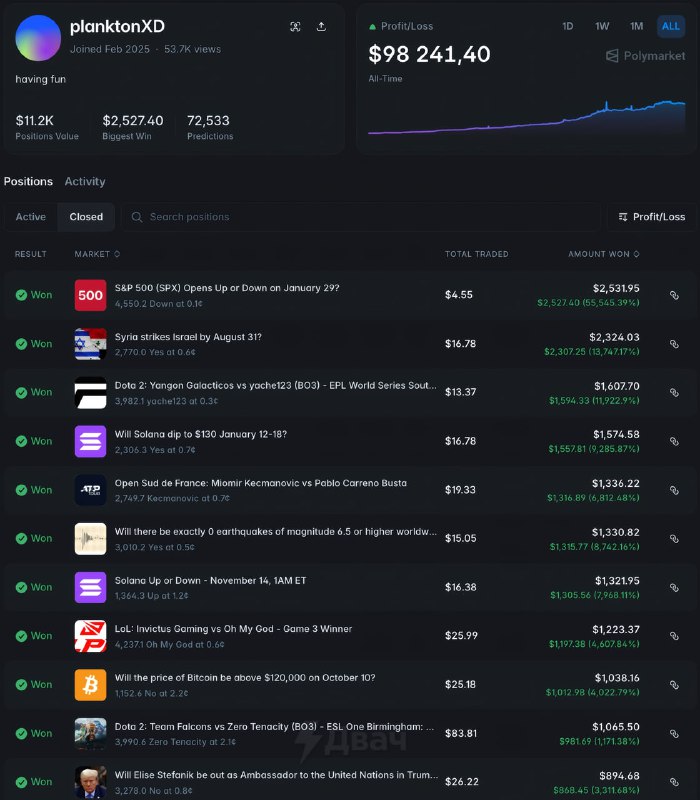
Task: Click the share profile upload icon
Action: [321, 27]
